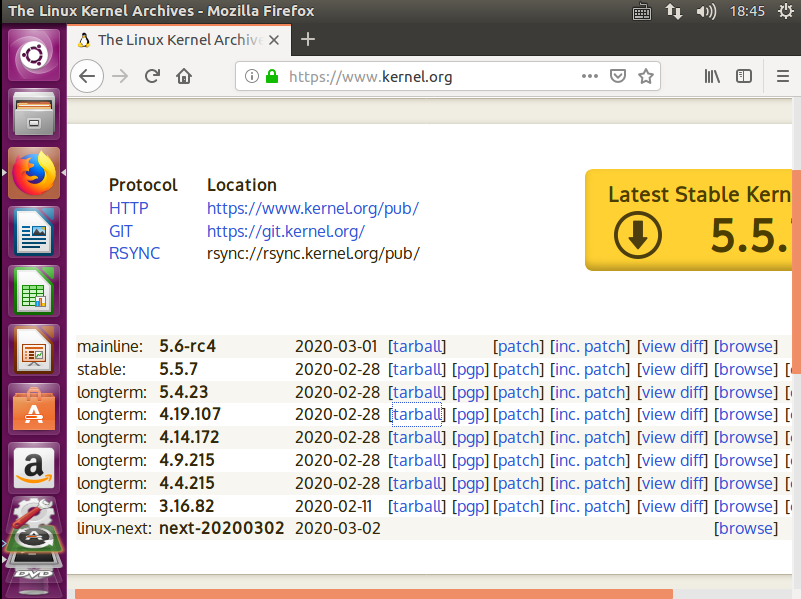Click the Latest Stable Kernel yellow button
The height and width of the screenshot is (599, 801).
(x=689, y=220)
